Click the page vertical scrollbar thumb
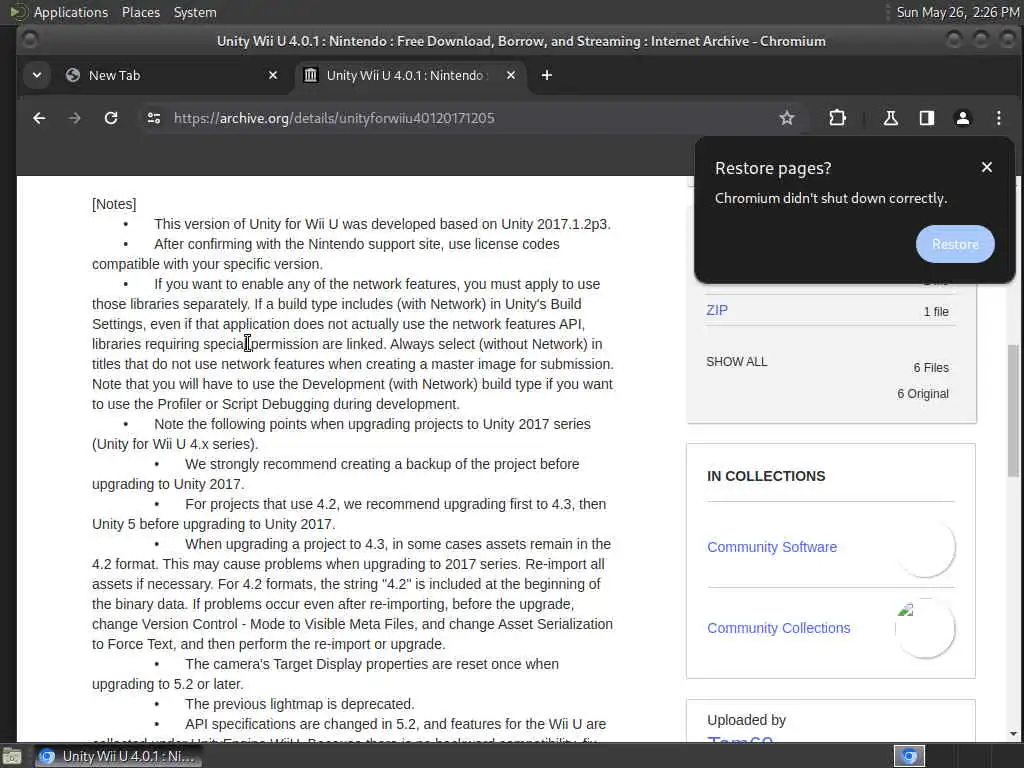This screenshot has width=1024, height=768. (1013, 410)
